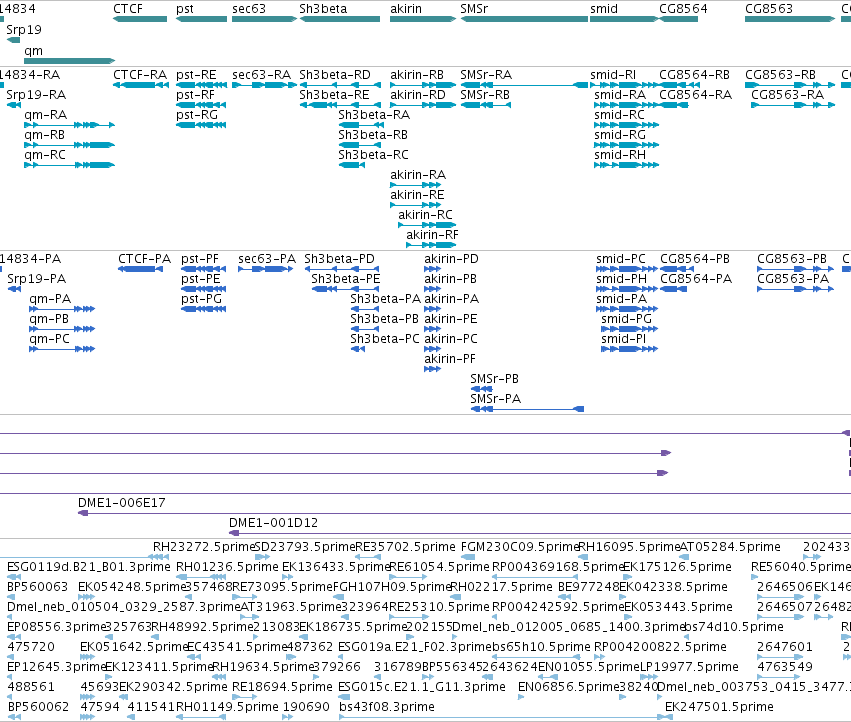Screen dimensions: 851x722
Task: Click the Sh3beta-PD protein label
Action: coord(340,259)
